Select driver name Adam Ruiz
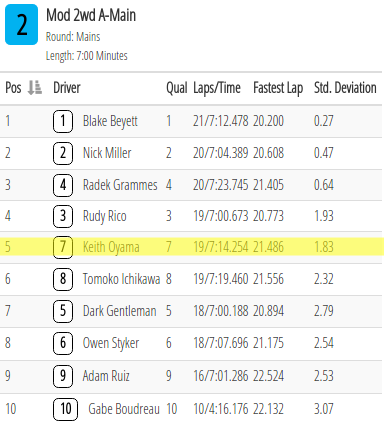384x425 pixels. click(x=106, y=376)
